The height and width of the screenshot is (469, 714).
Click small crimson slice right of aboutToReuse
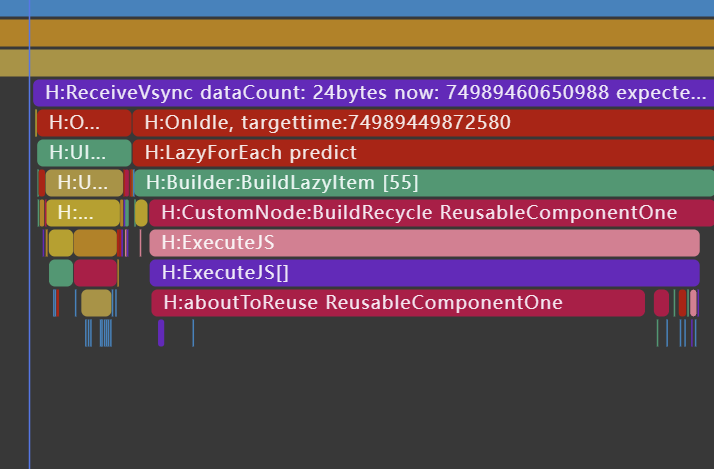pyautogui.click(x=661, y=303)
